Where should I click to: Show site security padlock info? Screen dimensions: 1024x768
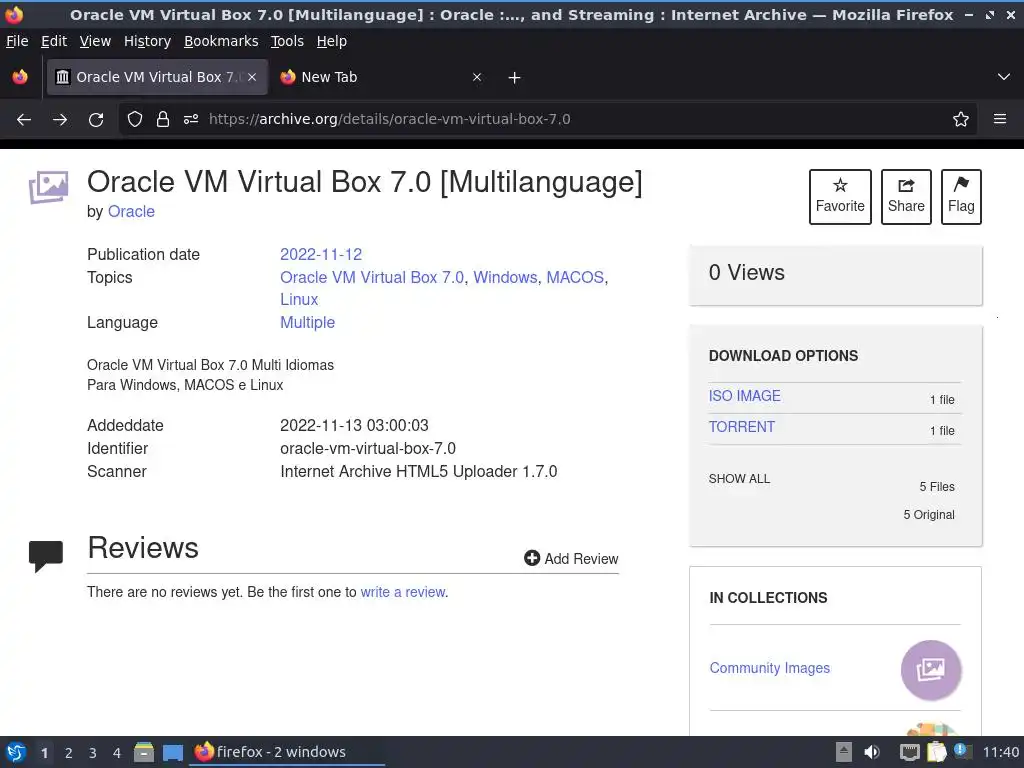(x=163, y=120)
